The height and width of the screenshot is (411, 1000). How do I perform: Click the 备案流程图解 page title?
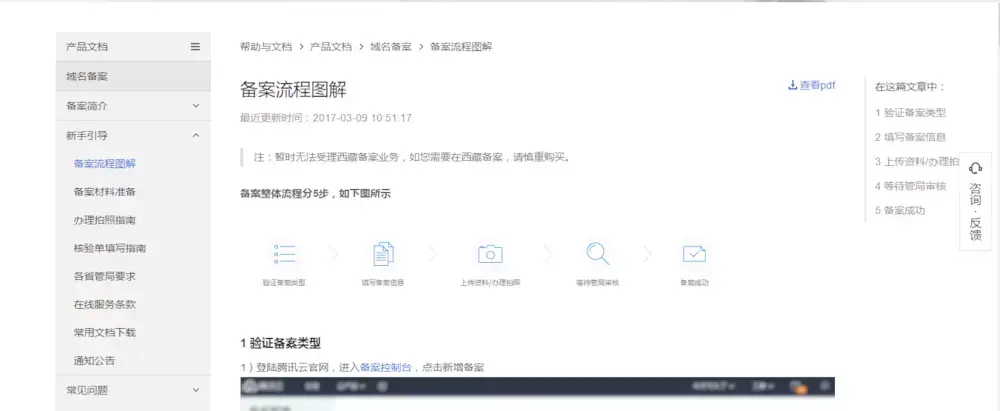pyautogui.click(x=293, y=89)
